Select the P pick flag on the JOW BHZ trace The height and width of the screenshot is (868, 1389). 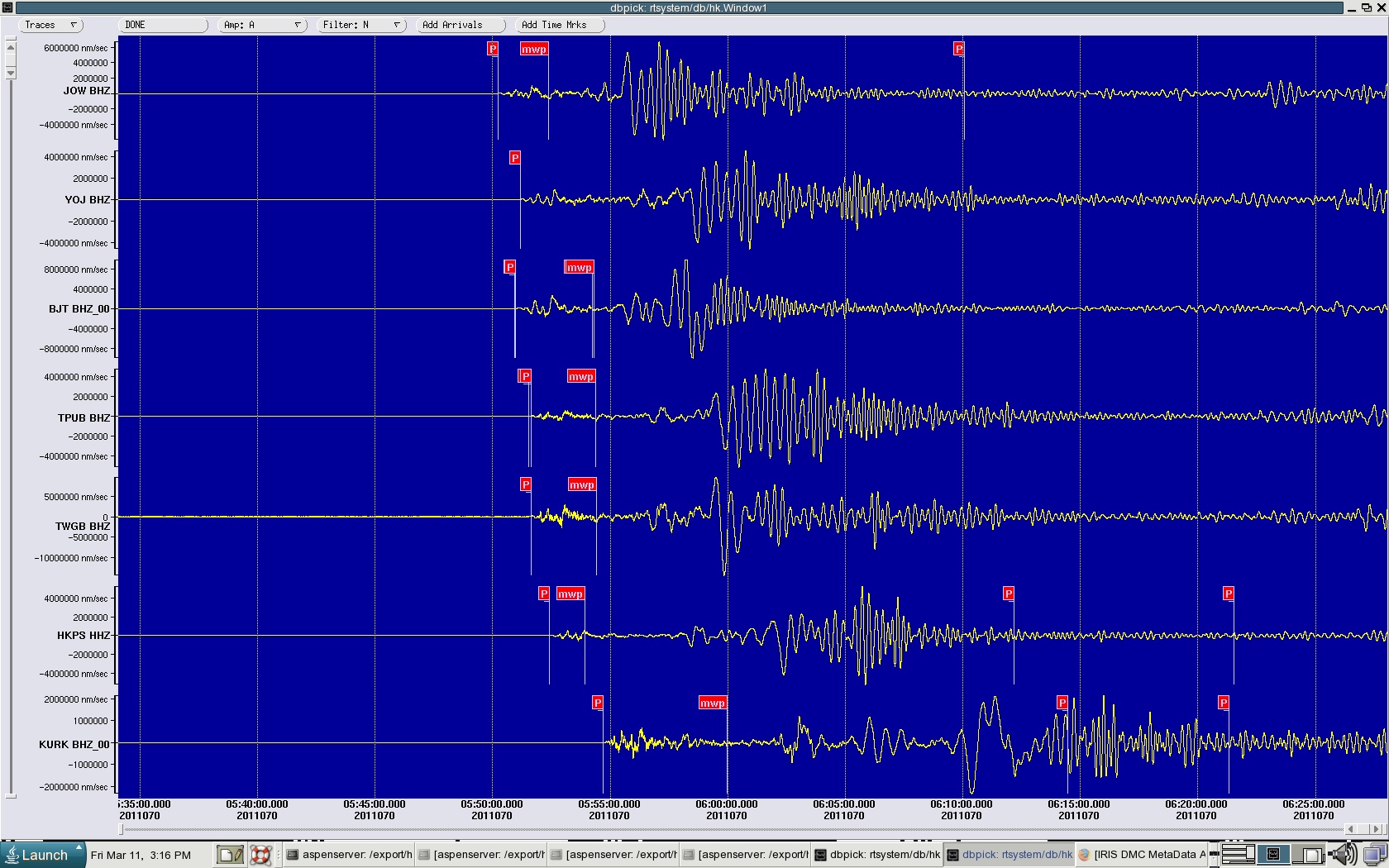pyautogui.click(x=493, y=49)
